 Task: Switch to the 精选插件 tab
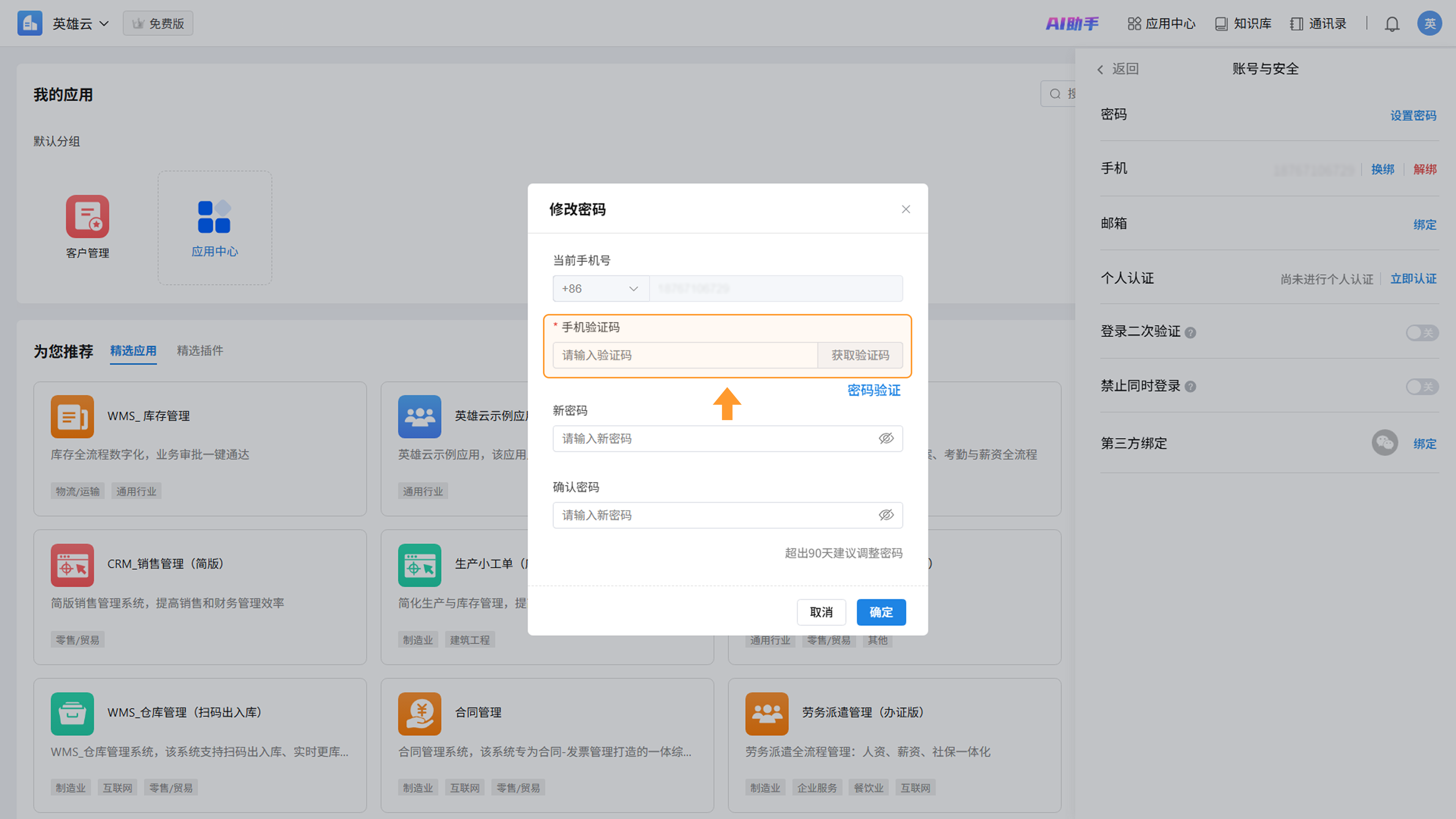tap(199, 350)
